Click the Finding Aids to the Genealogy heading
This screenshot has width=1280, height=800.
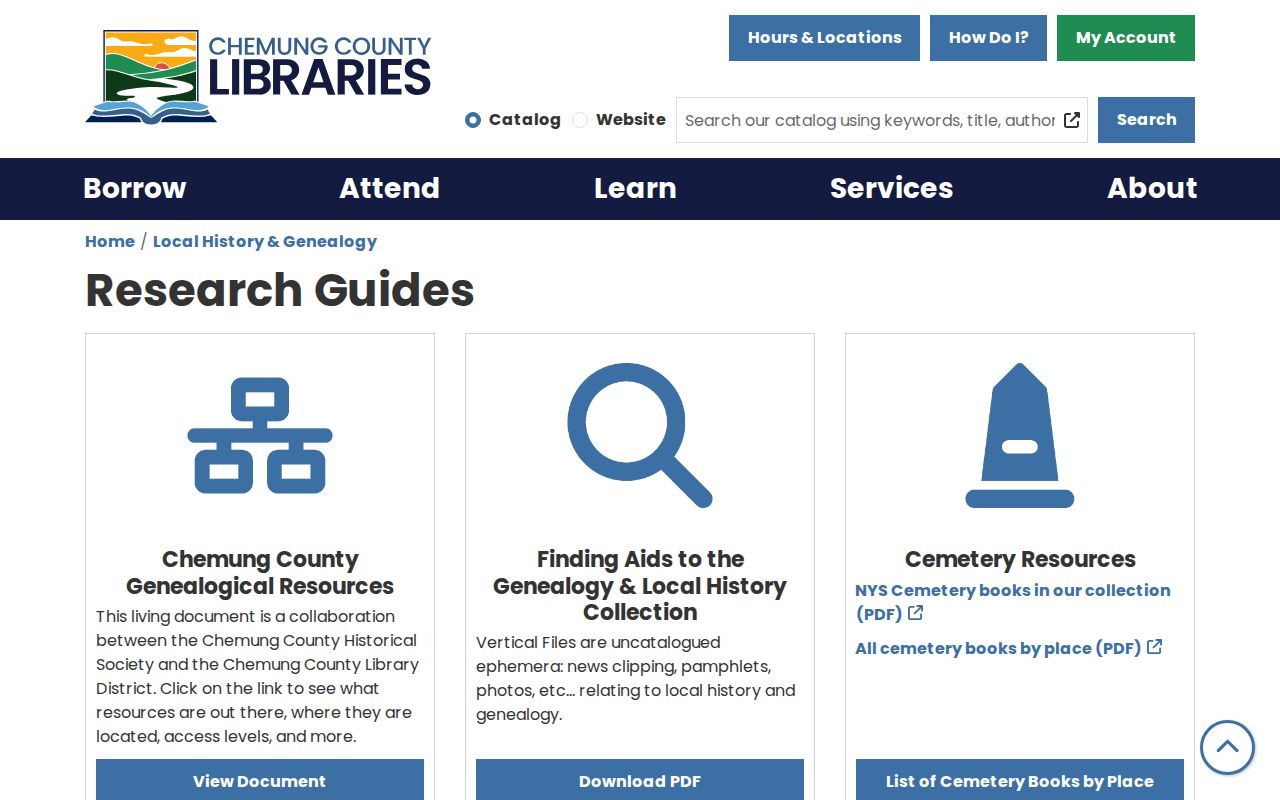tap(640, 586)
